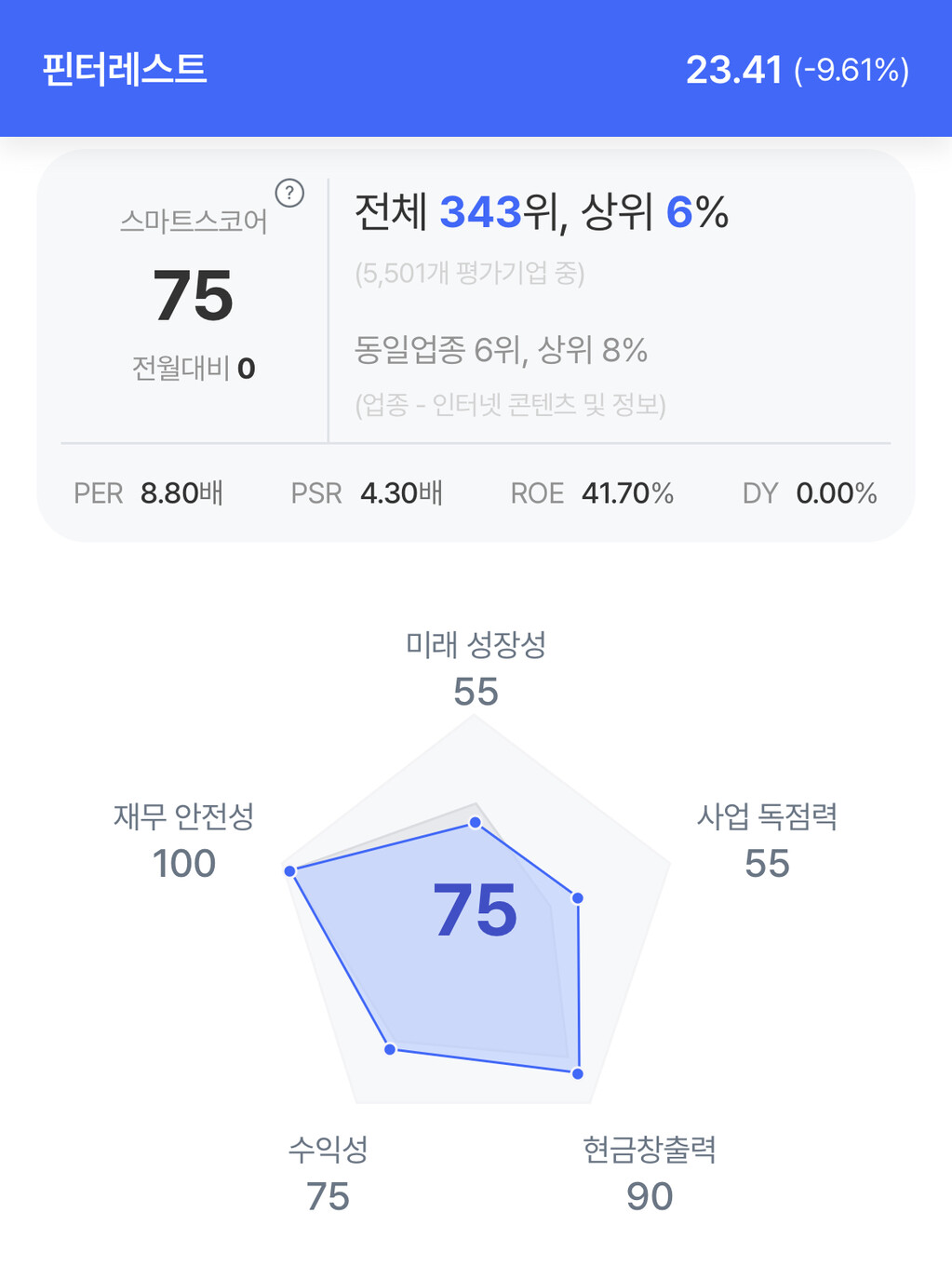This screenshot has height=1266, width=952.
Task: Click the SmartScore help question mark icon
Action: (x=289, y=193)
